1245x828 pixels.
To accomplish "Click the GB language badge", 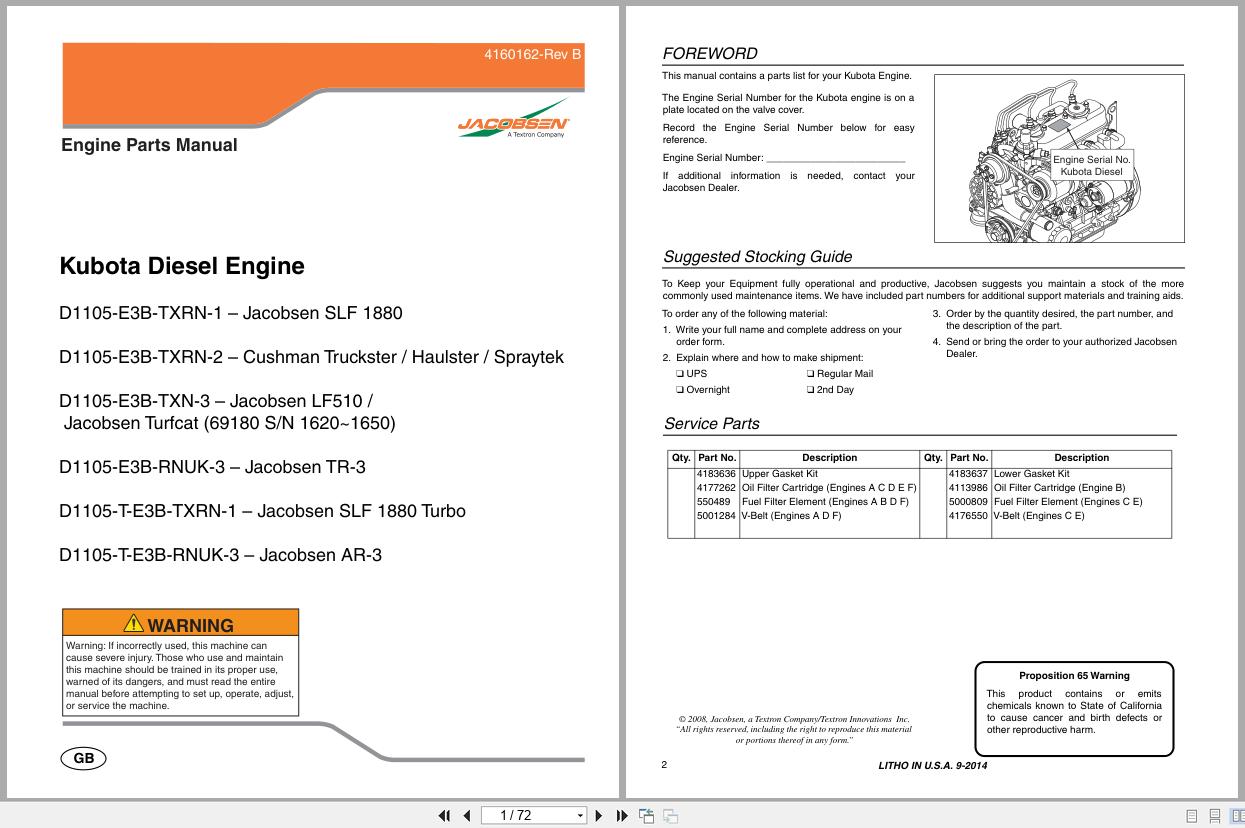I will [84, 758].
